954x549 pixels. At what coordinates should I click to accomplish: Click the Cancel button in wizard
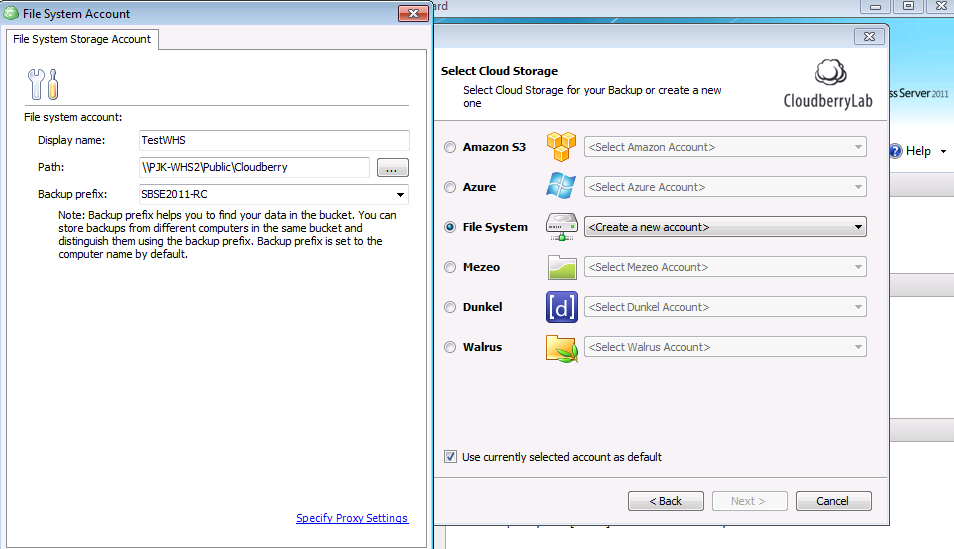coord(834,501)
